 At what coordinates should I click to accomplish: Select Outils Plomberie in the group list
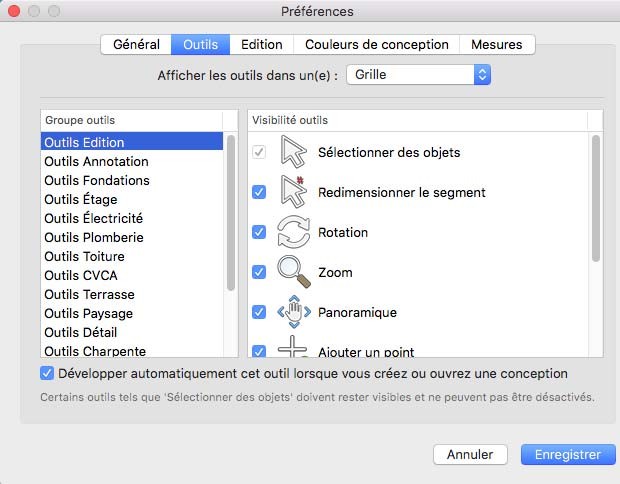click(94, 238)
